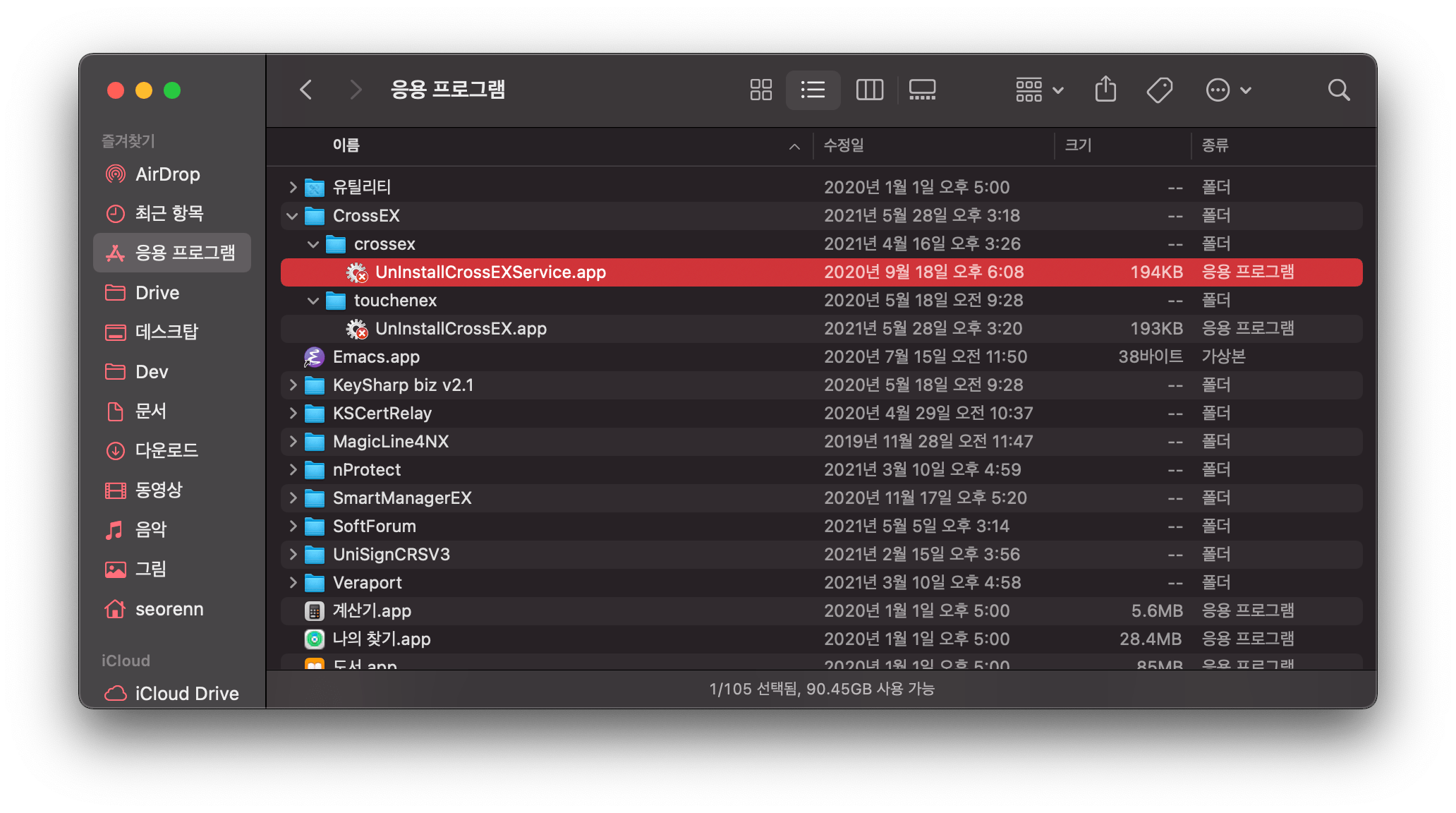The width and height of the screenshot is (1456, 813).
Task: Collapse the CrossEX folder
Action: pyautogui.click(x=292, y=216)
